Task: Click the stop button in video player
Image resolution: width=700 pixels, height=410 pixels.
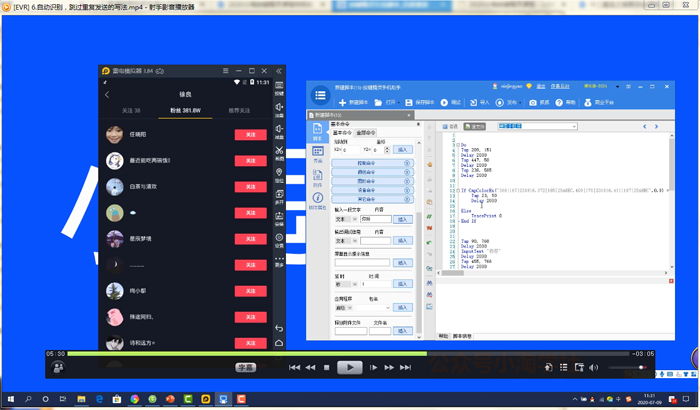Action: 326,368
